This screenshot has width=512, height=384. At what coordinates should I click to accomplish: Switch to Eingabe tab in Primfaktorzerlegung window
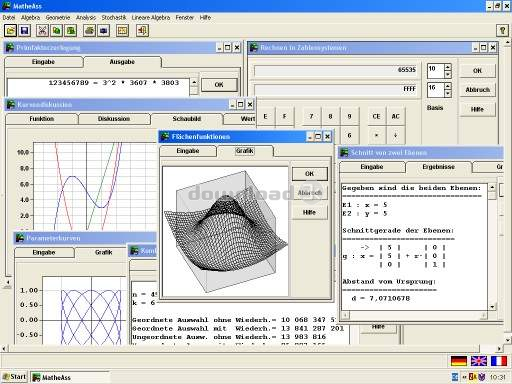[x=43, y=62]
